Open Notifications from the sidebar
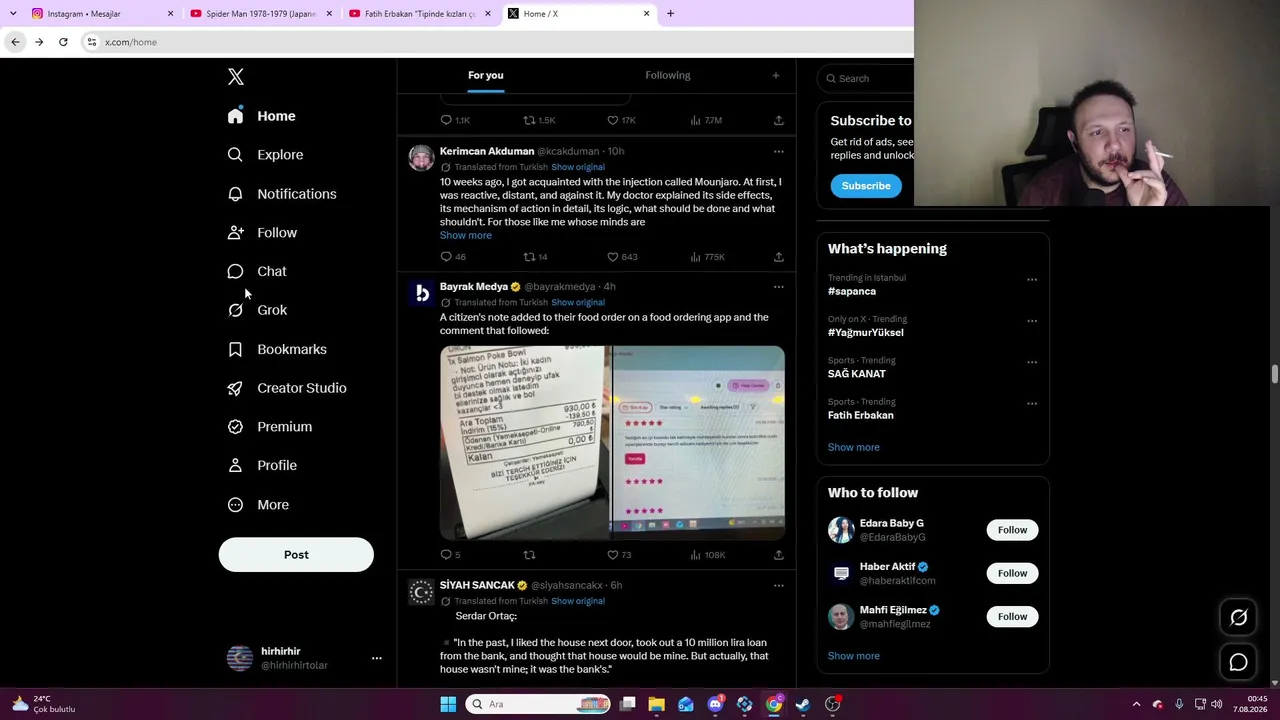This screenshot has height=720, width=1280. tap(282, 194)
